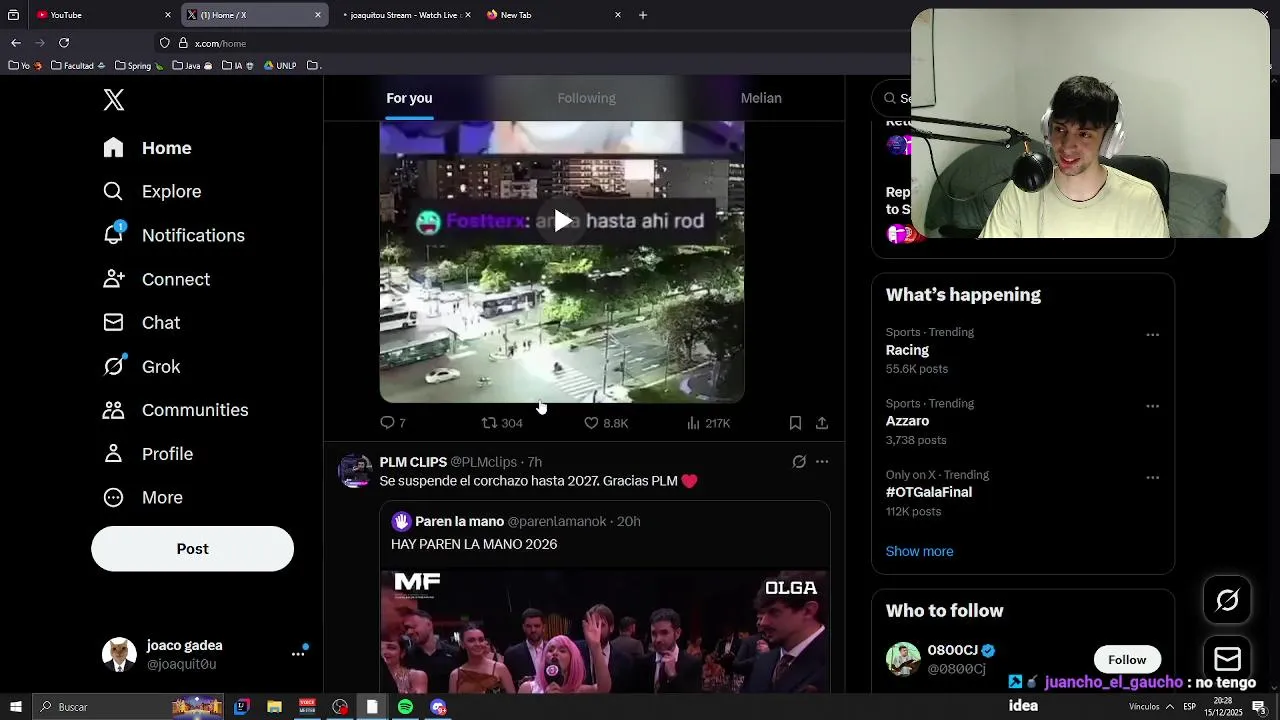Open Notifications in X sidebar
This screenshot has height=720, width=1280.
[174, 235]
